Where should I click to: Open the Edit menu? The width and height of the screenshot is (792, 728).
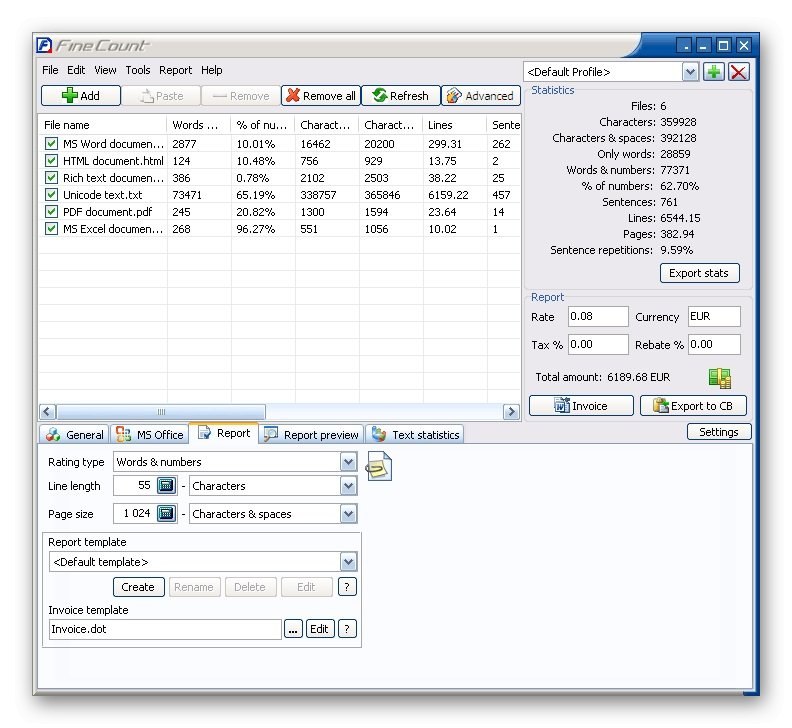coord(76,70)
